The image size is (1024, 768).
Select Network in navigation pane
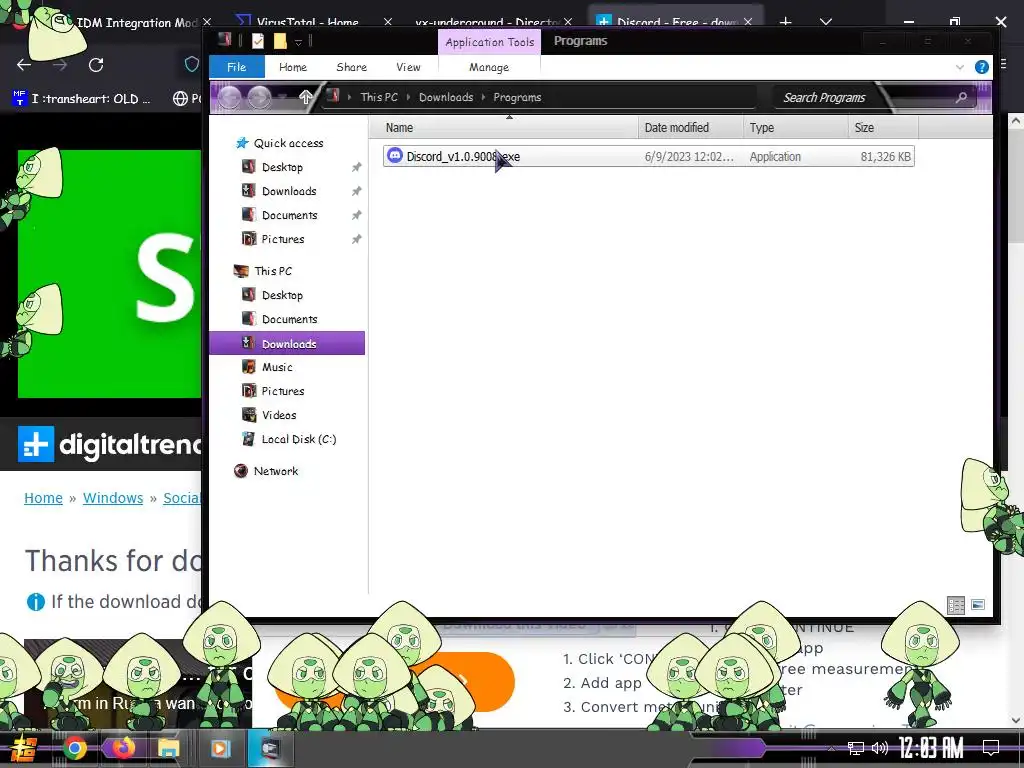pos(276,472)
